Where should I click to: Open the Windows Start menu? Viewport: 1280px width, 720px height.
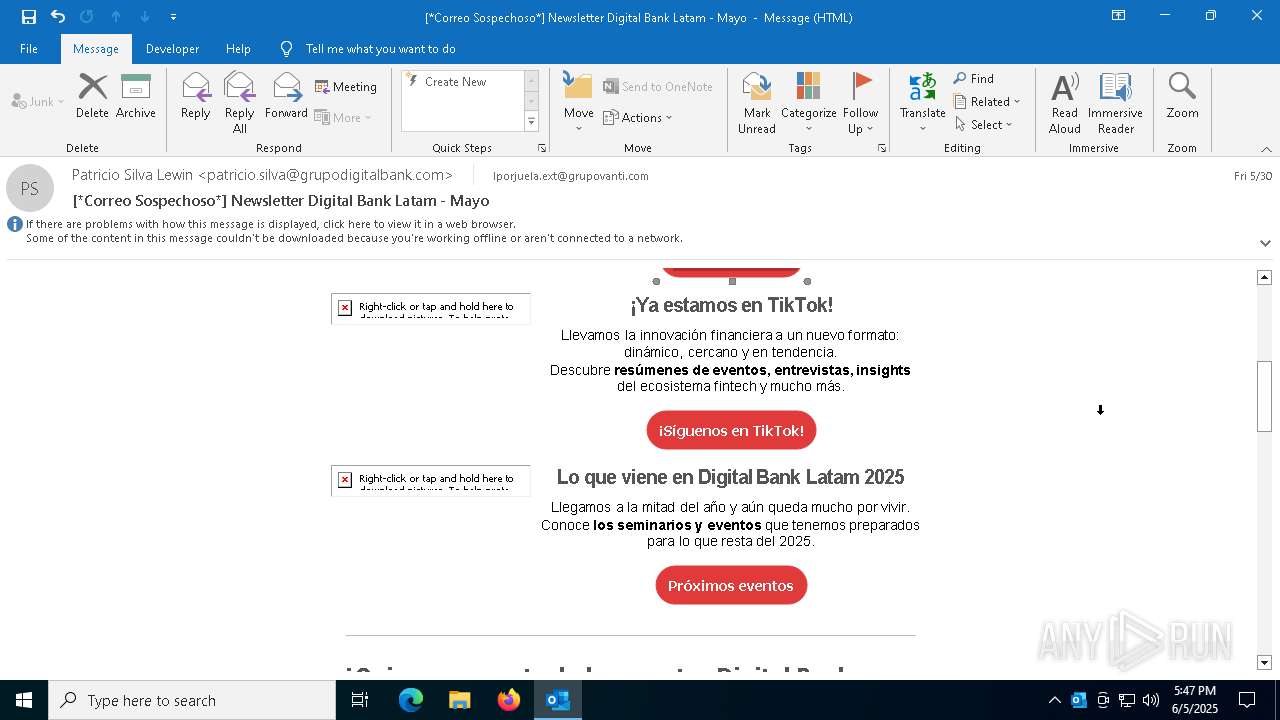tap(24, 700)
